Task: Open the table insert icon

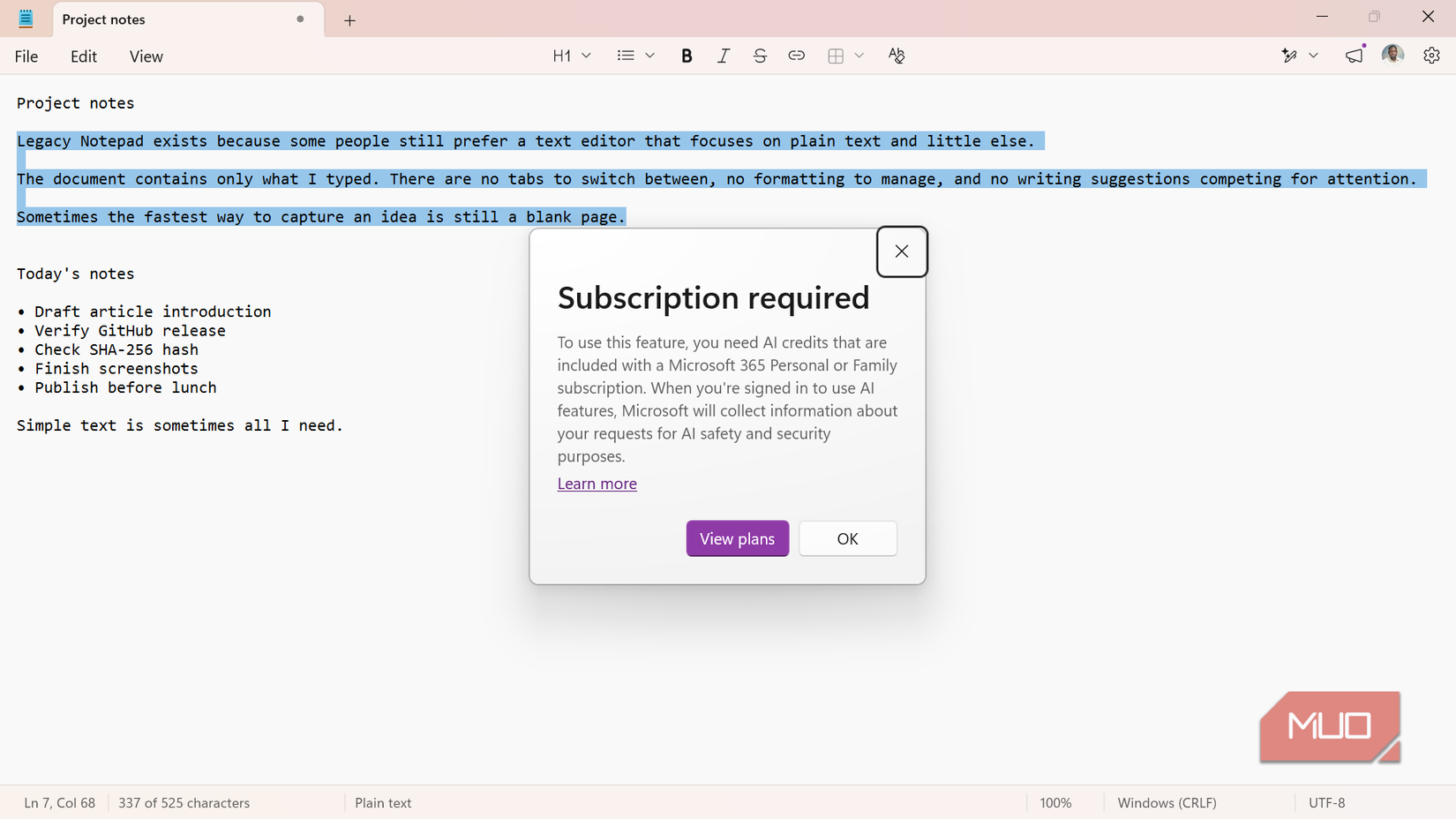Action: 836,56
